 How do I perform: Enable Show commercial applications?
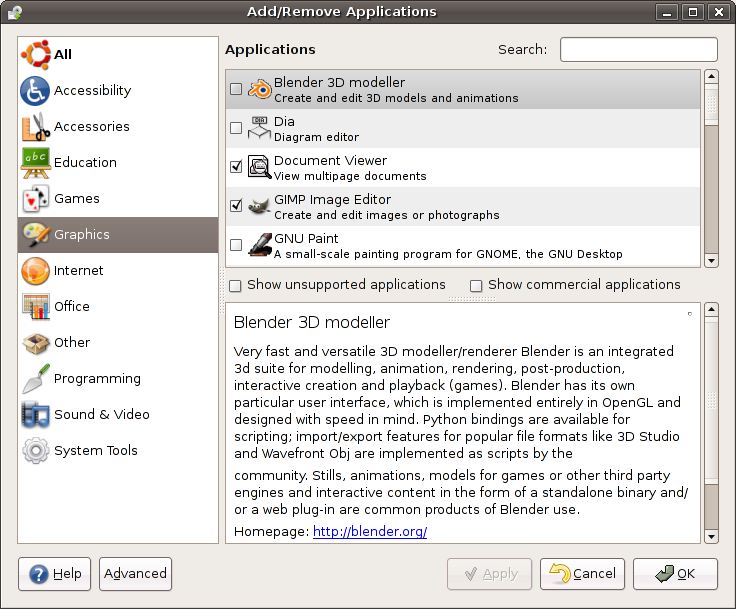[x=476, y=285]
